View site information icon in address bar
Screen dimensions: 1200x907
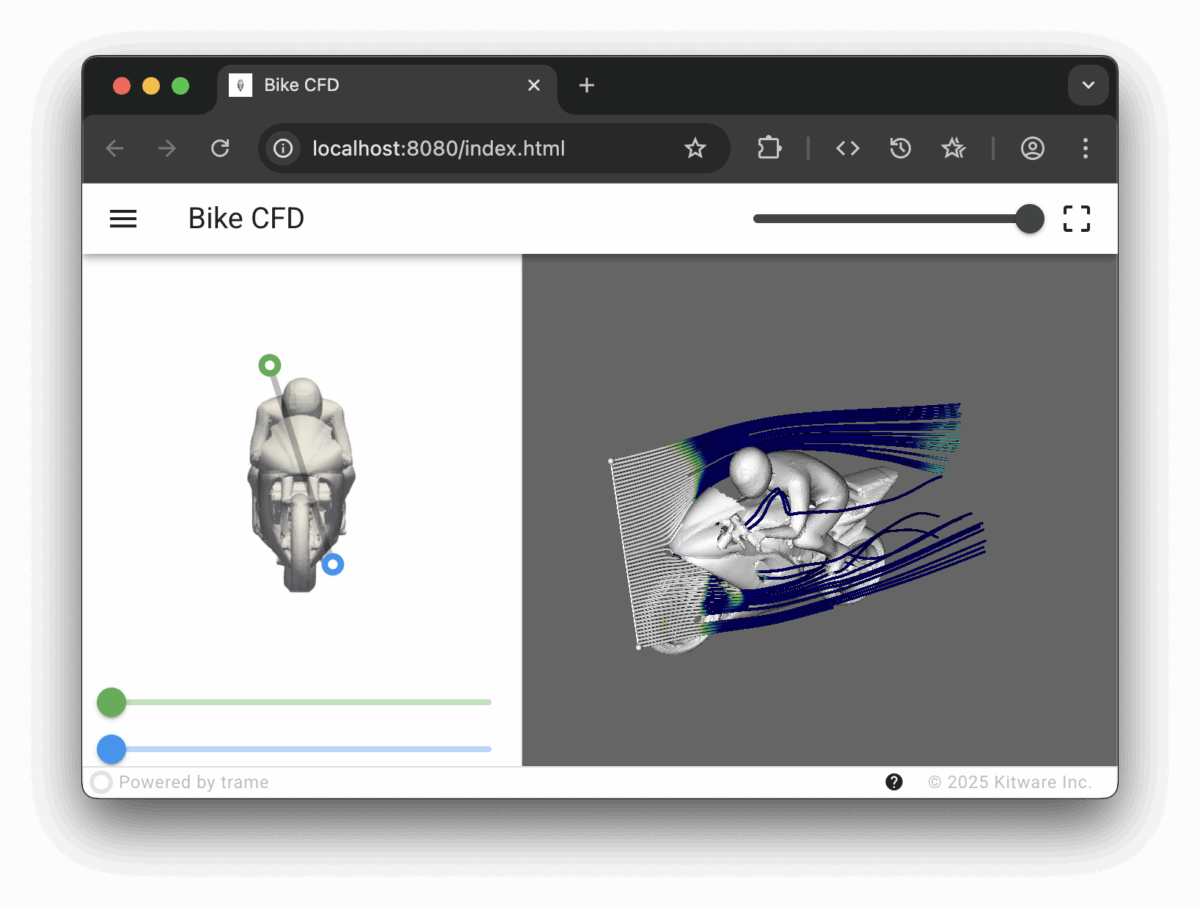point(284,149)
